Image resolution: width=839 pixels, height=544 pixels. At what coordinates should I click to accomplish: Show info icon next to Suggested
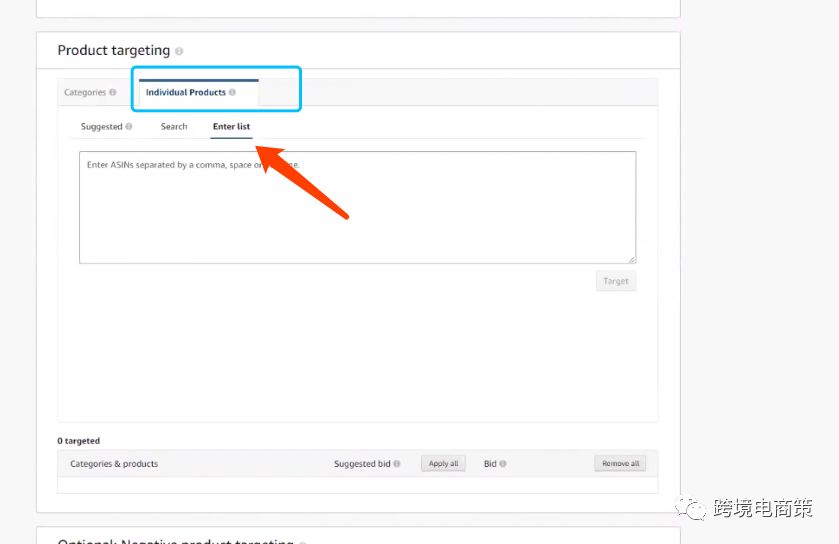tap(128, 127)
